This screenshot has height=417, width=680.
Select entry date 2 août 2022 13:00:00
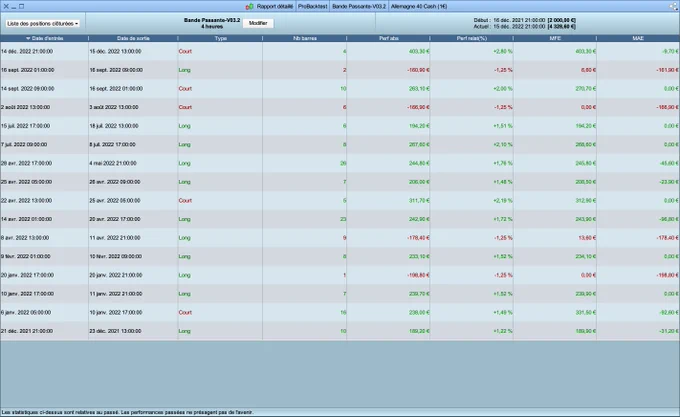(x=25, y=108)
